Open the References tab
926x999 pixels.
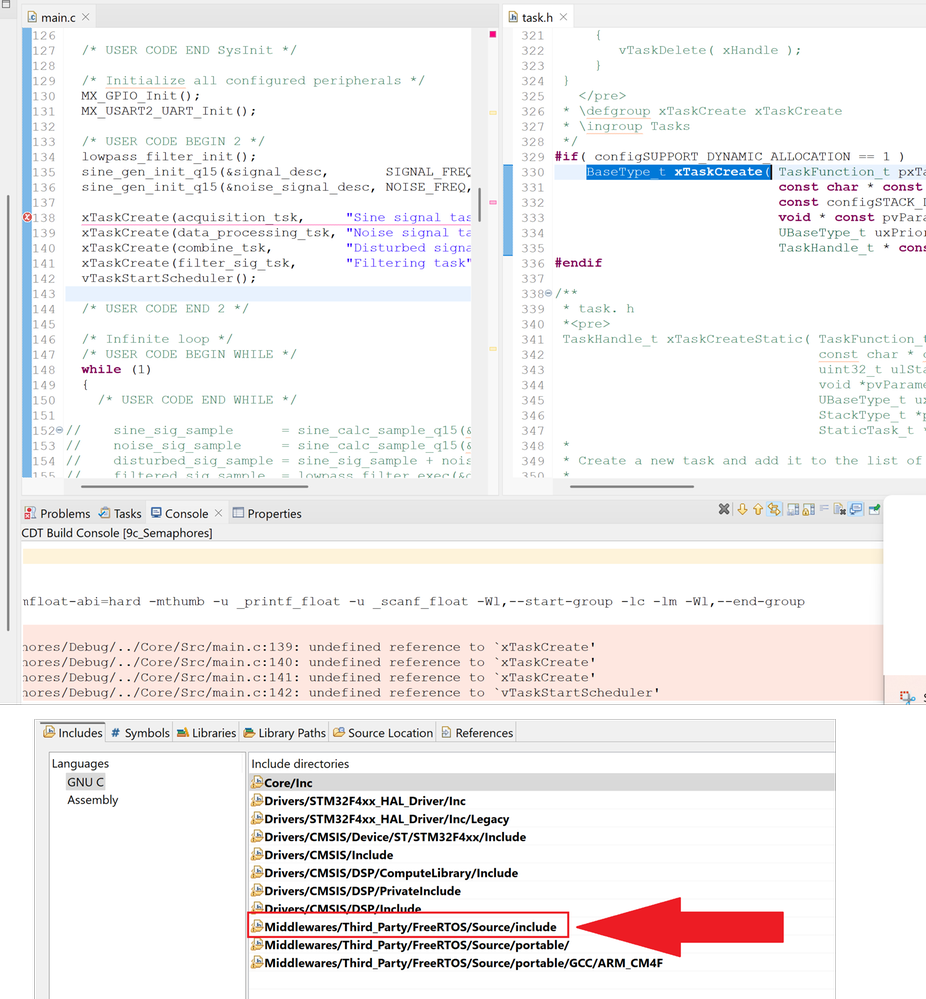pos(477,733)
